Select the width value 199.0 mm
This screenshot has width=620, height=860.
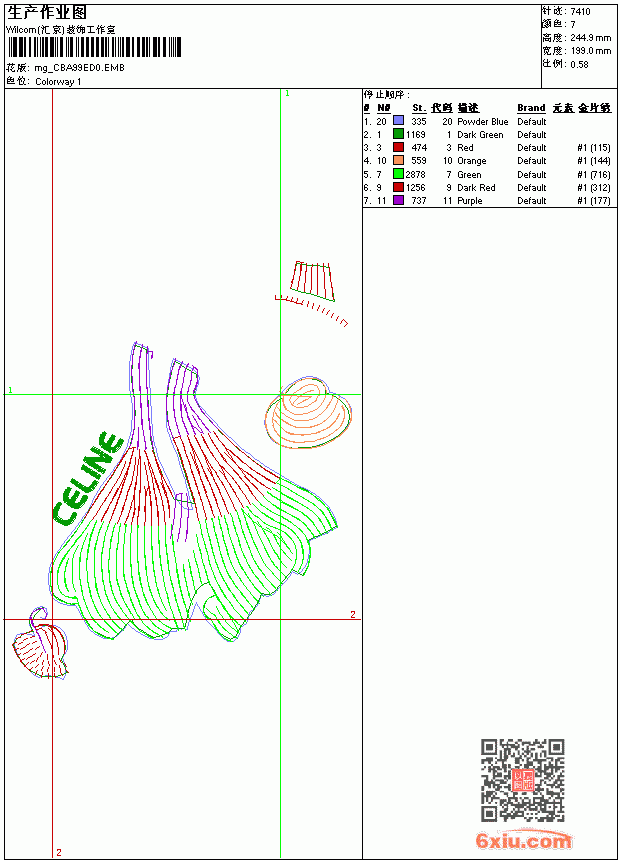tap(590, 51)
